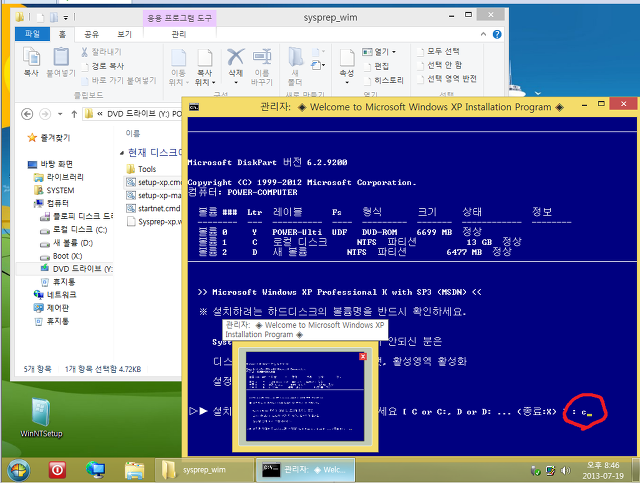Click the file explorer icon on taskbar
This screenshot has height=483, width=640.
(134, 470)
